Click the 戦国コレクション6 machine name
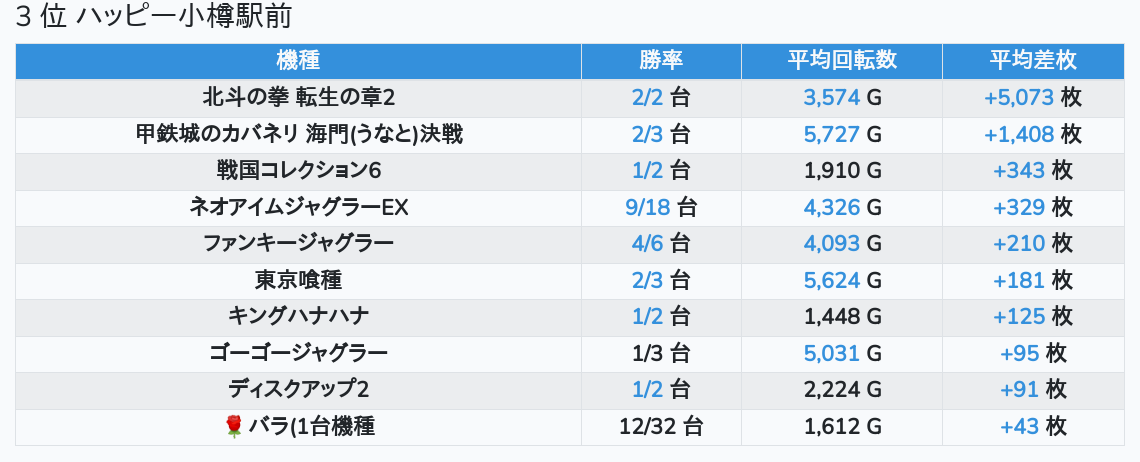The height and width of the screenshot is (462, 1140). click(x=298, y=170)
